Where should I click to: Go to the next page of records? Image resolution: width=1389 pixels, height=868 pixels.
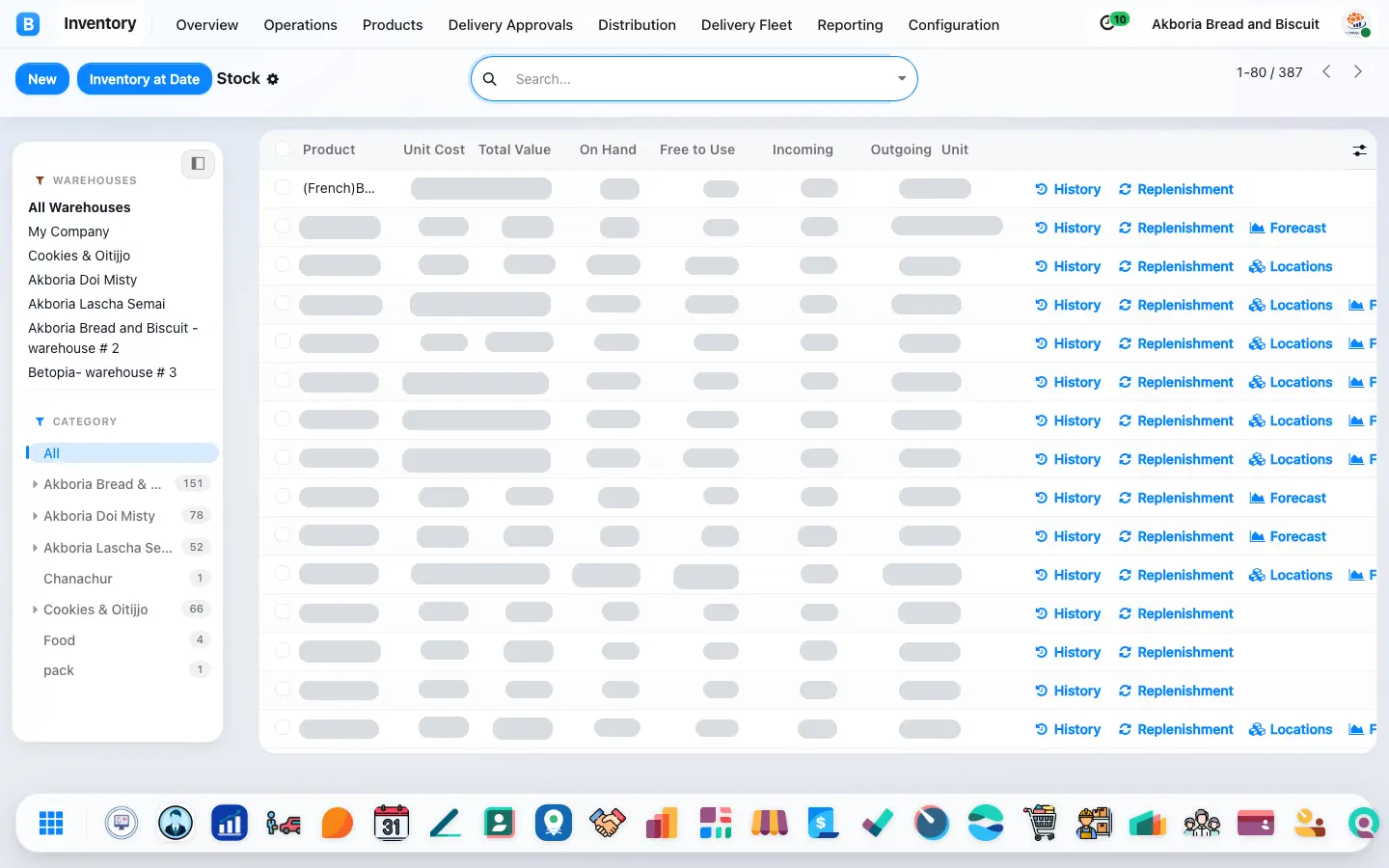pos(1358,71)
